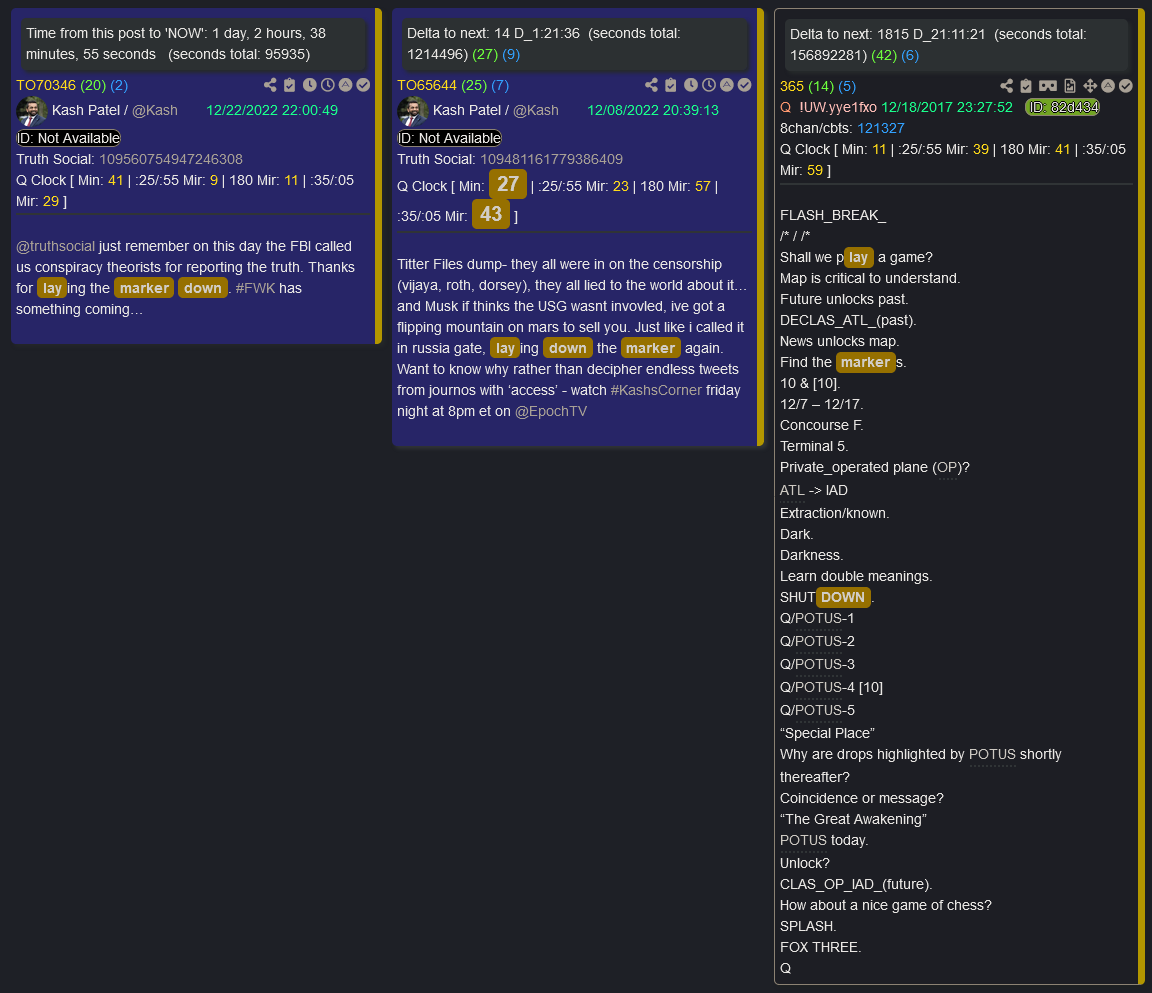
Task: Click Kash Patel avatar on 12/08/2022 post
Action: [x=413, y=111]
